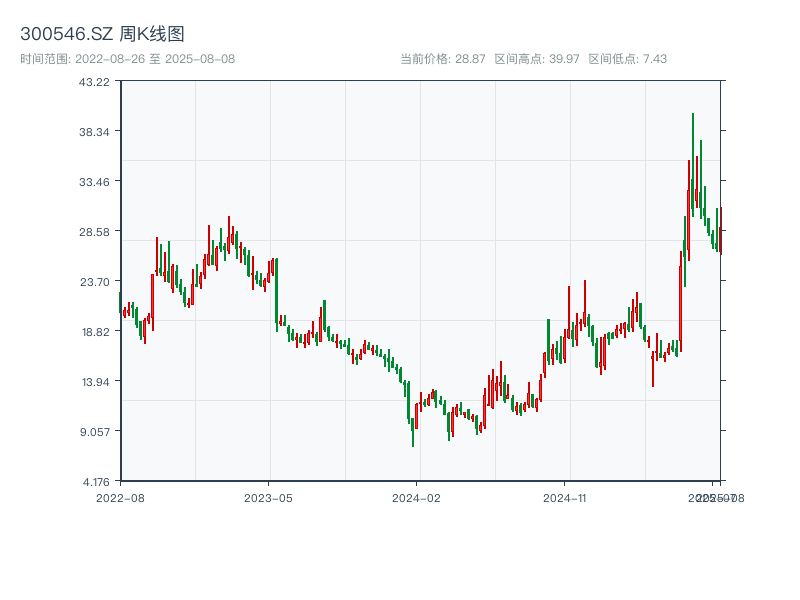Click the 9.057 y-axis label
Viewport: 800px width, 600px height.
pos(95,432)
